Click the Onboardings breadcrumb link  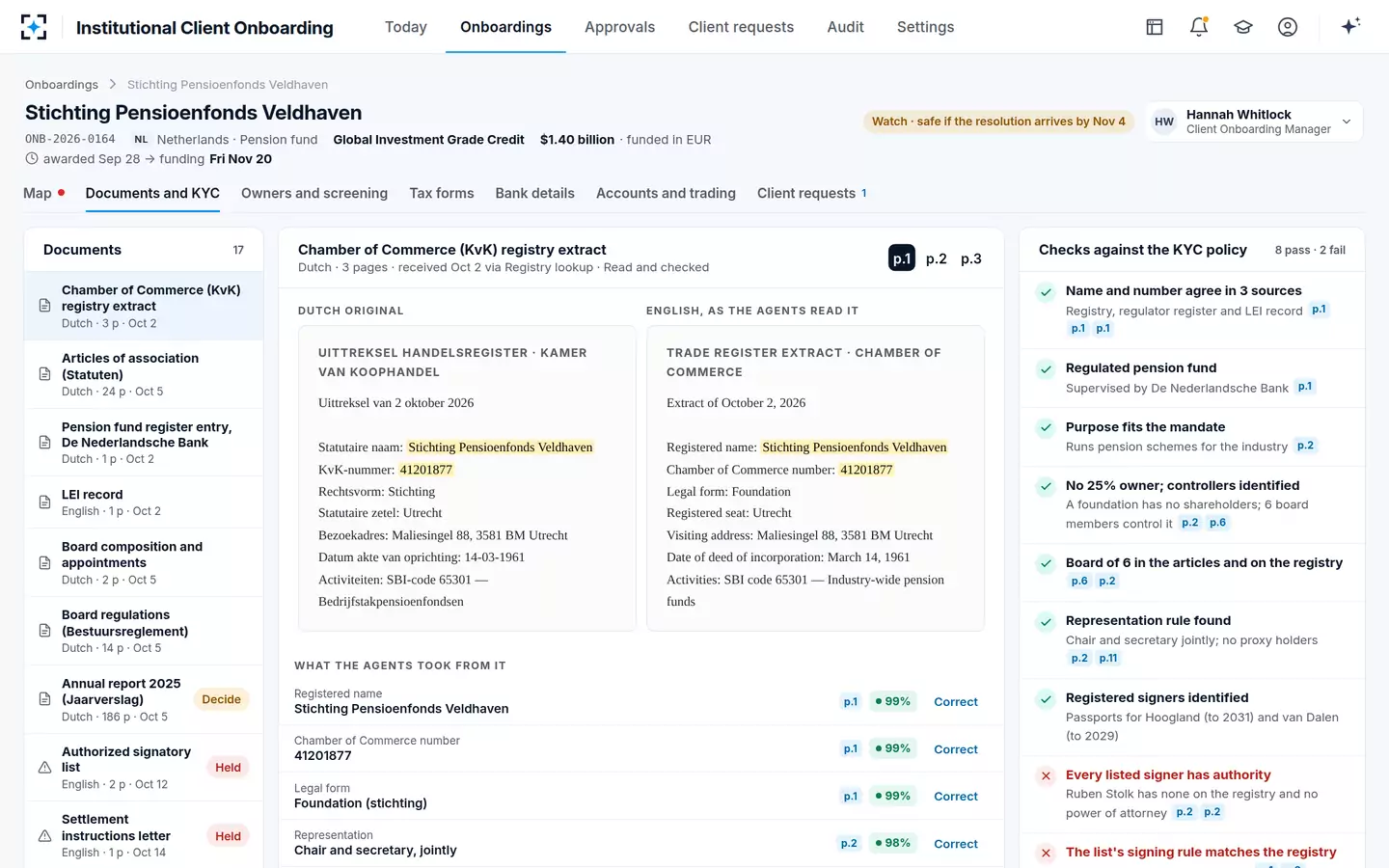(x=62, y=85)
